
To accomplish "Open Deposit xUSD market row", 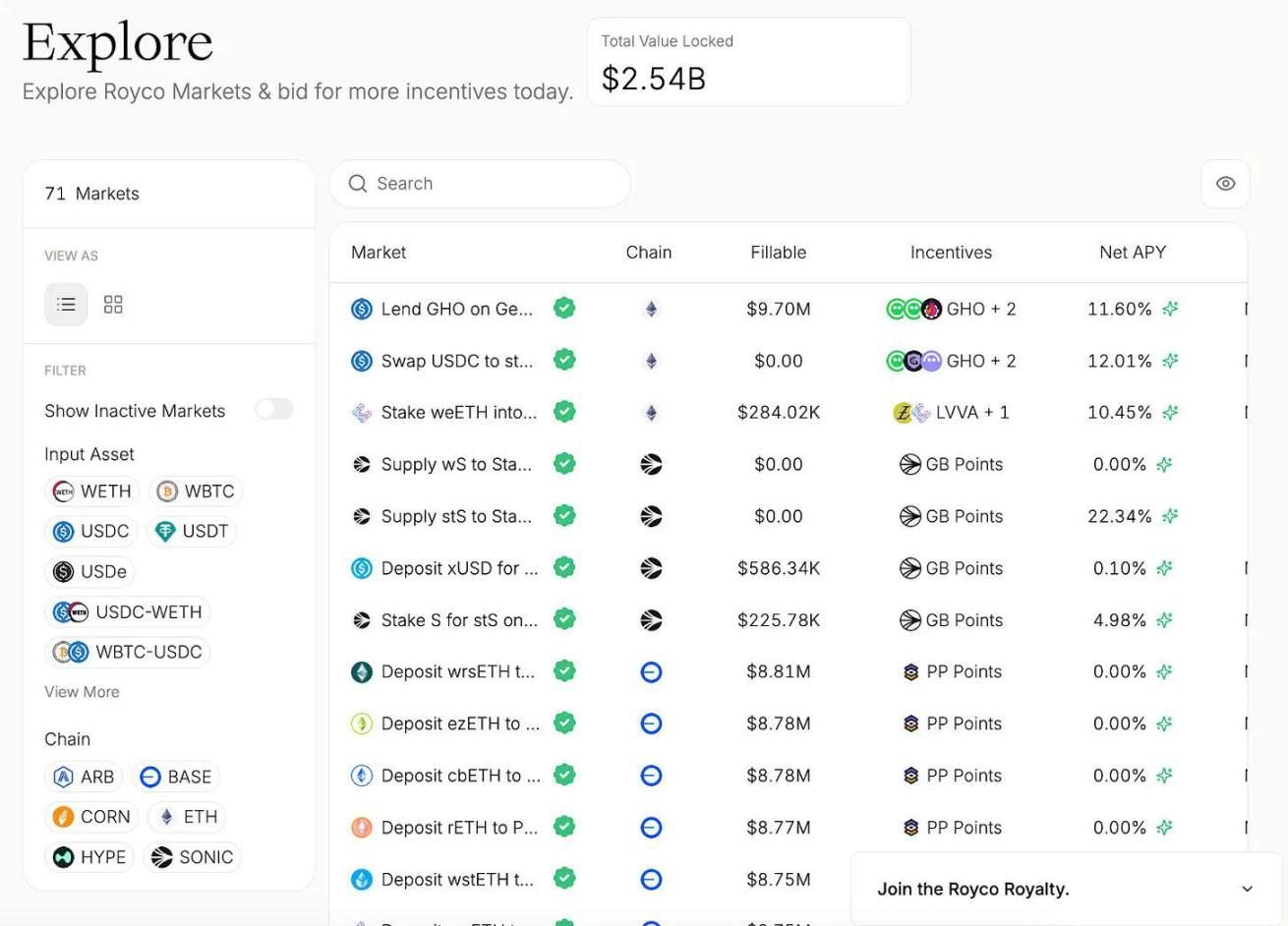I will point(459,568).
